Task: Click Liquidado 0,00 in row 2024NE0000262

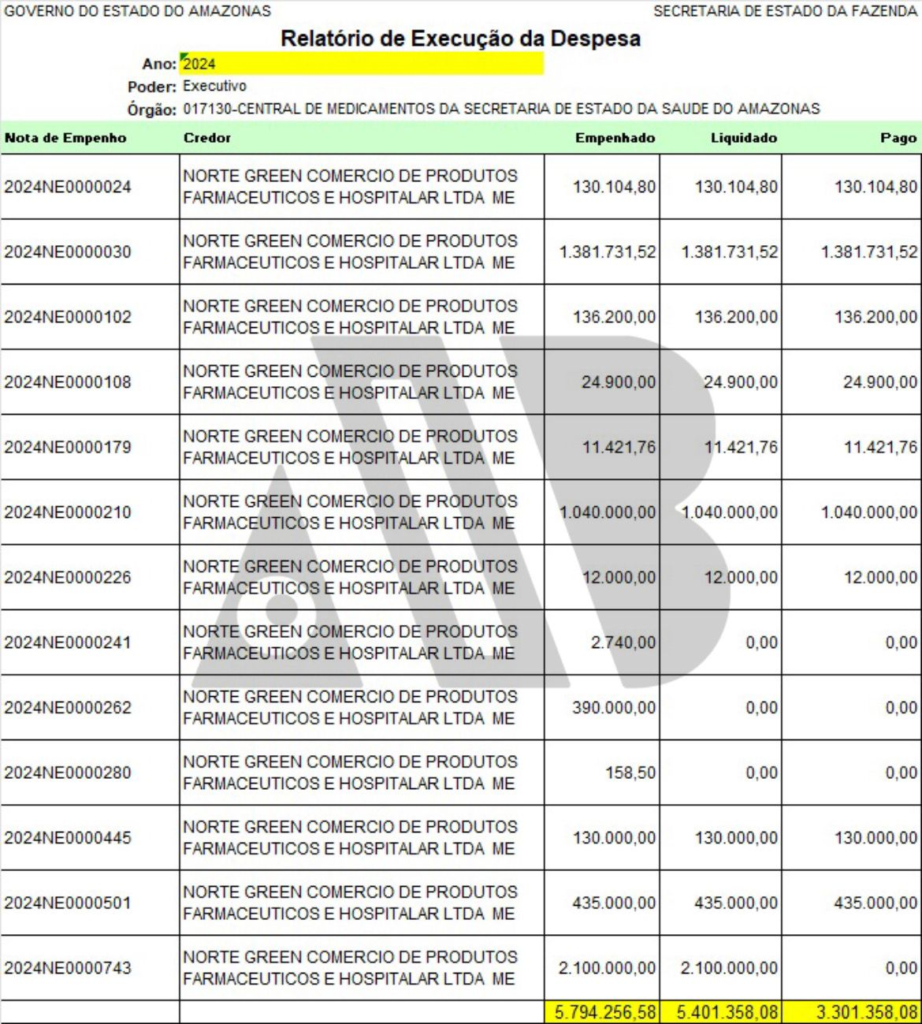Action: (x=762, y=707)
